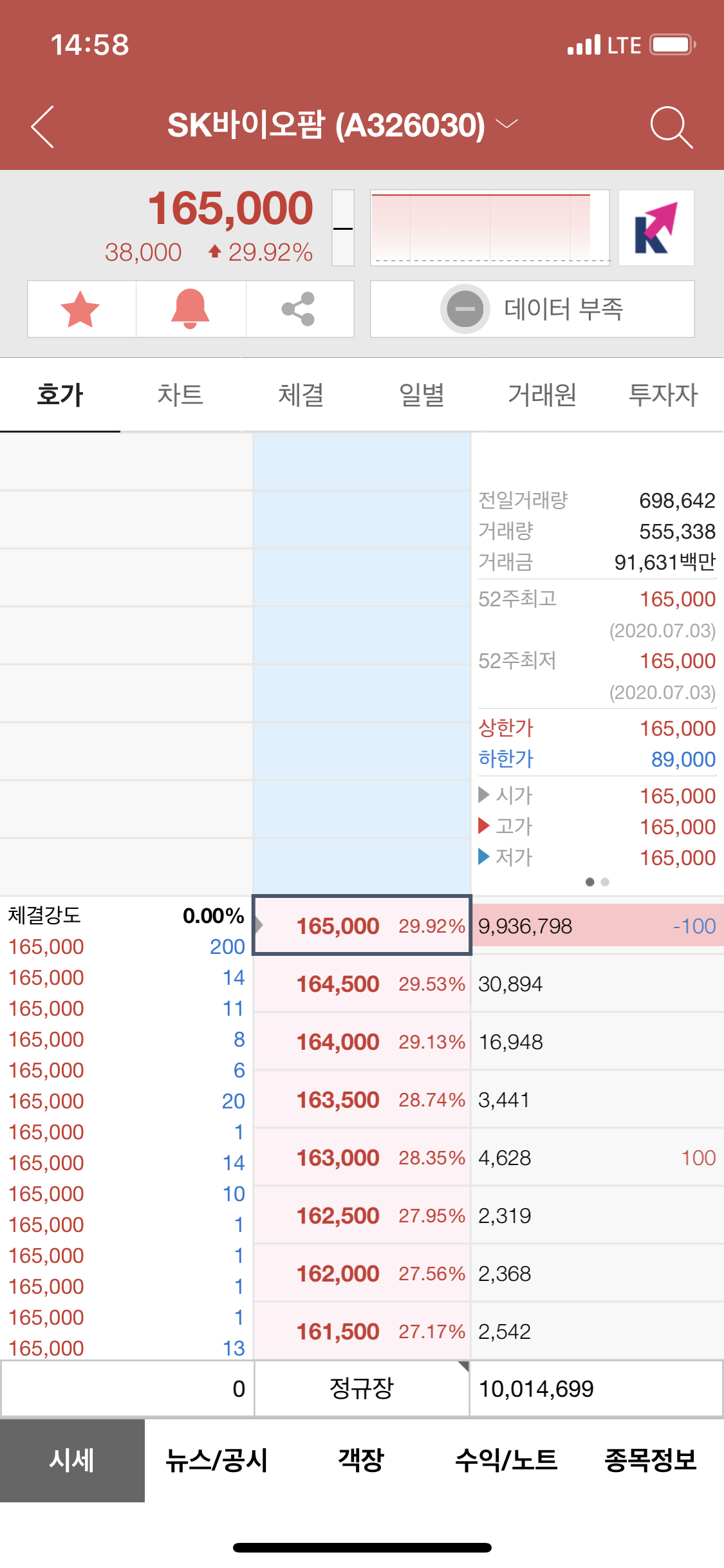Open the 정규장 session selector
The image size is (724, 1568).
click(x=362, y=1388)
